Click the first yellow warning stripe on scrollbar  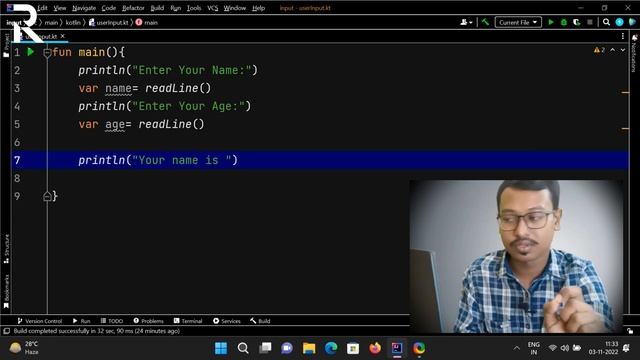pos(625,93)
